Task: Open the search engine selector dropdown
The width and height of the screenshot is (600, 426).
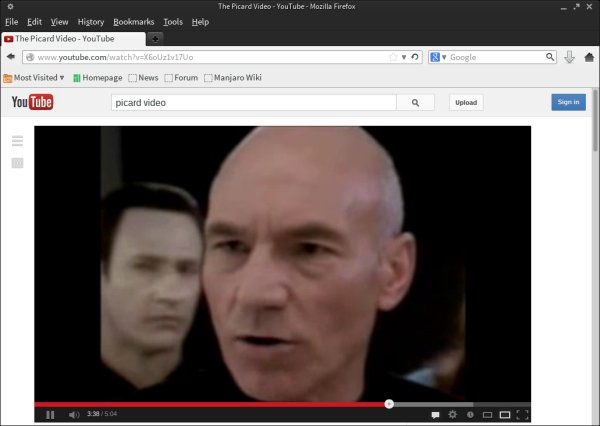Action: tap(438, 57)
